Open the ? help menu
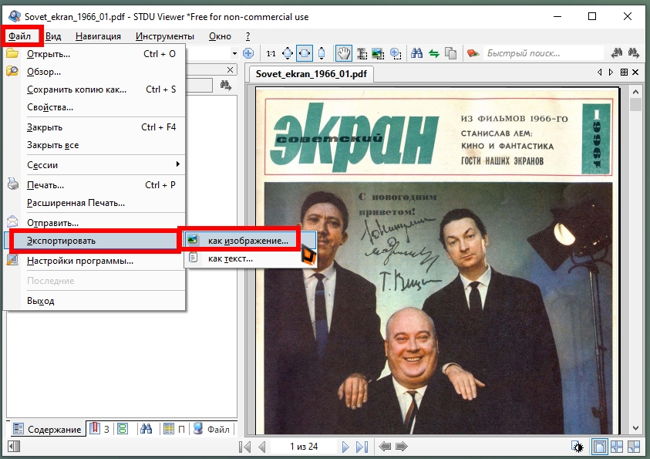Screen dimensions: 650x459 (248, 36)
